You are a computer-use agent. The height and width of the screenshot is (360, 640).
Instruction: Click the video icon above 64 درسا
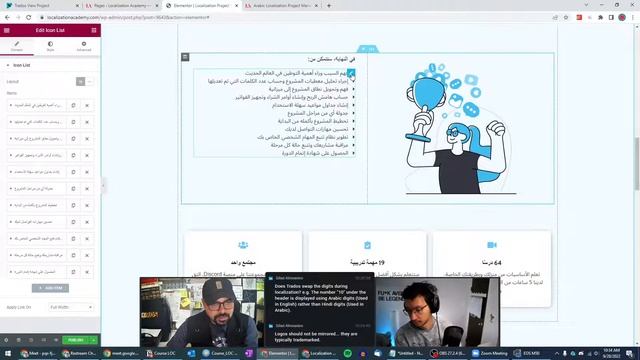pos(492,245)
